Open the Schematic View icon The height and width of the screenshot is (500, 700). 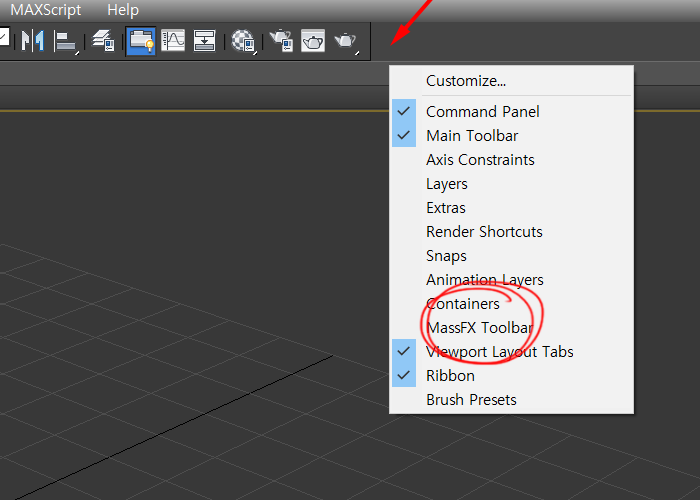pos(205,41)
